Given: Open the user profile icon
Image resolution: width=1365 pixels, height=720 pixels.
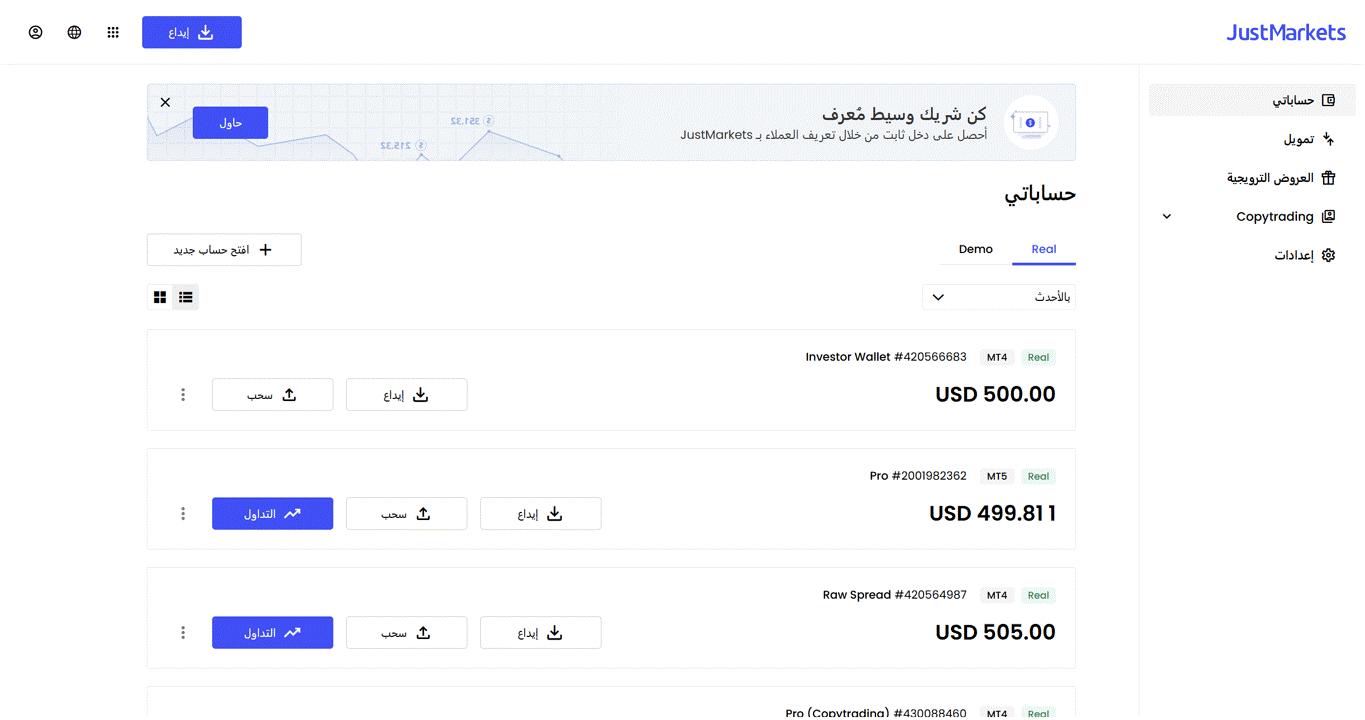Looking at the screenshot, I should coord(36,32).
